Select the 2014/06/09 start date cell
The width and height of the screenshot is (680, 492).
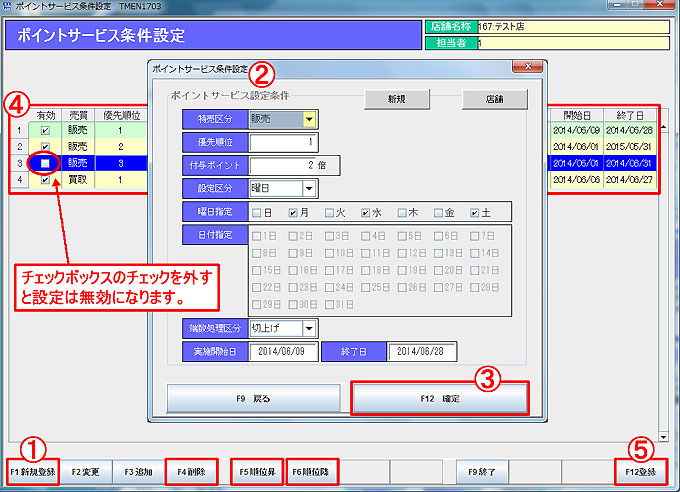[x=576, y=130]
